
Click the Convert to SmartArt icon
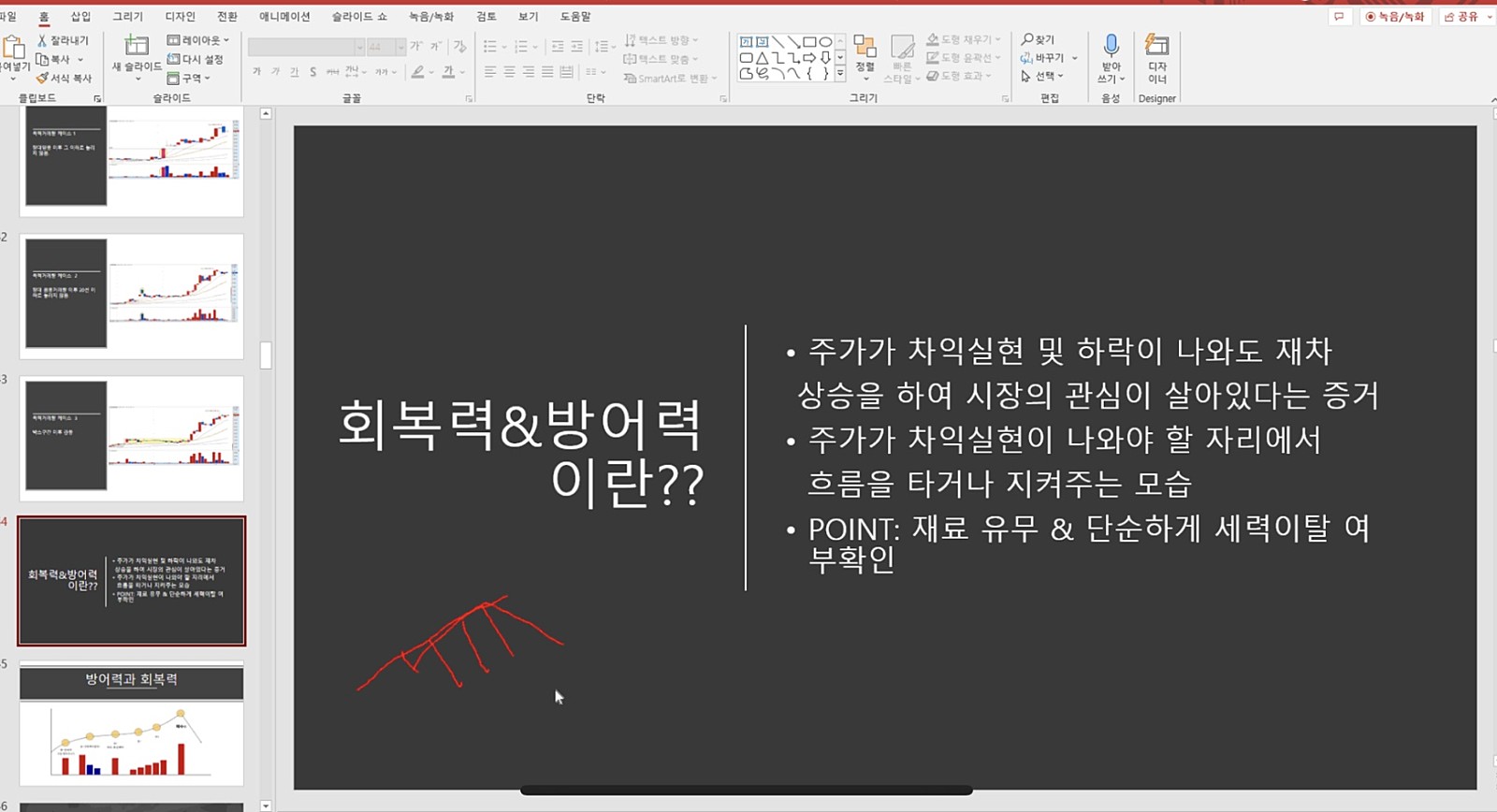(x=630, y=78)
